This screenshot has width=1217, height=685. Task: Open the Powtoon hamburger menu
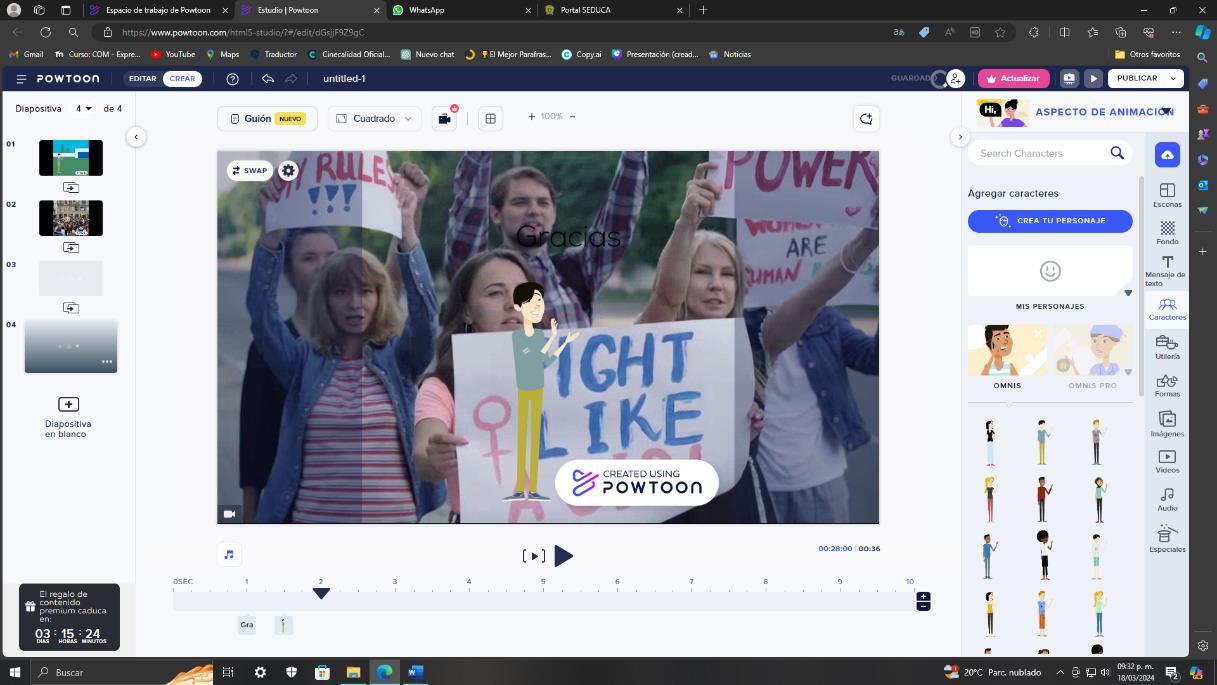click(x=21, y=78)
